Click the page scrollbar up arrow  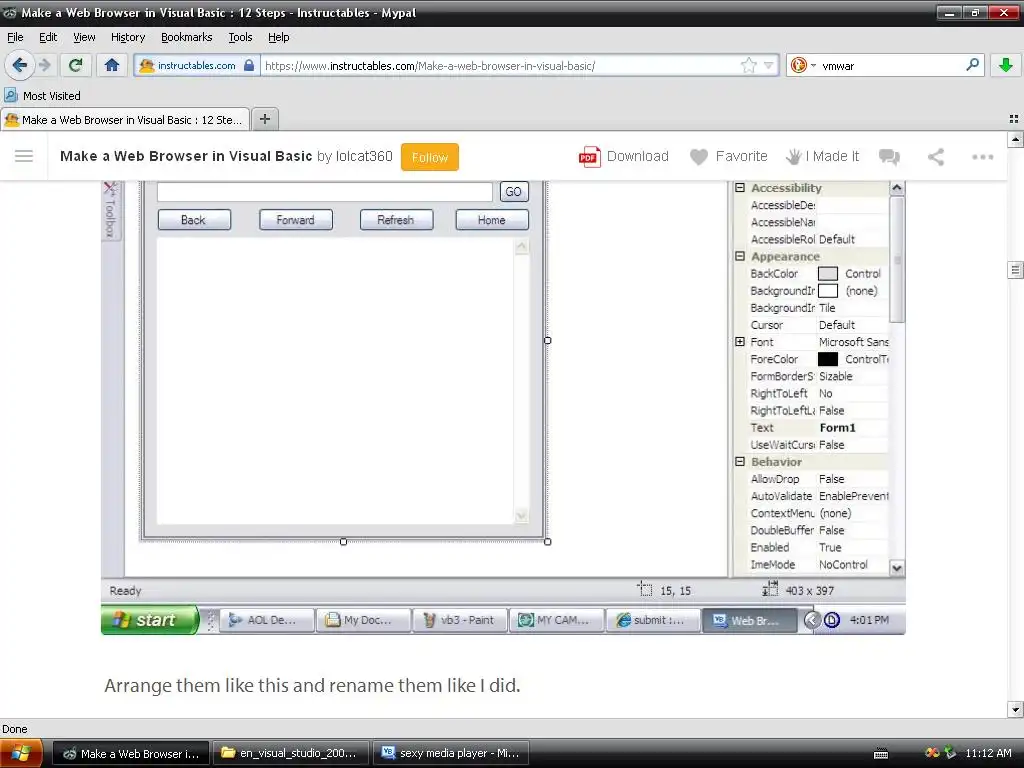tap(1016, 139)
